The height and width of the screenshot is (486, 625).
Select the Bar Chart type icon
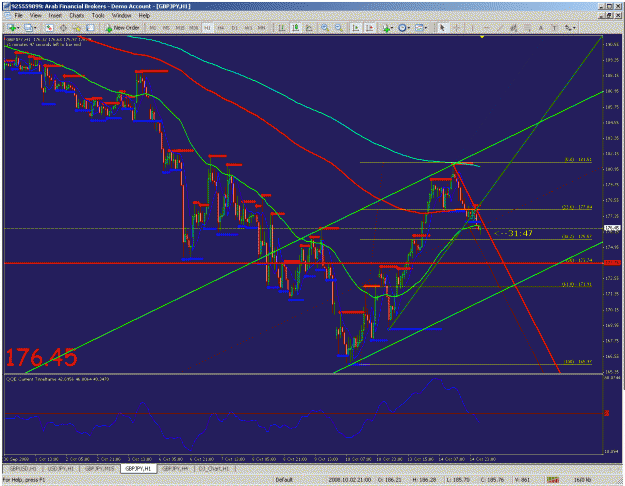pos(282,28)
